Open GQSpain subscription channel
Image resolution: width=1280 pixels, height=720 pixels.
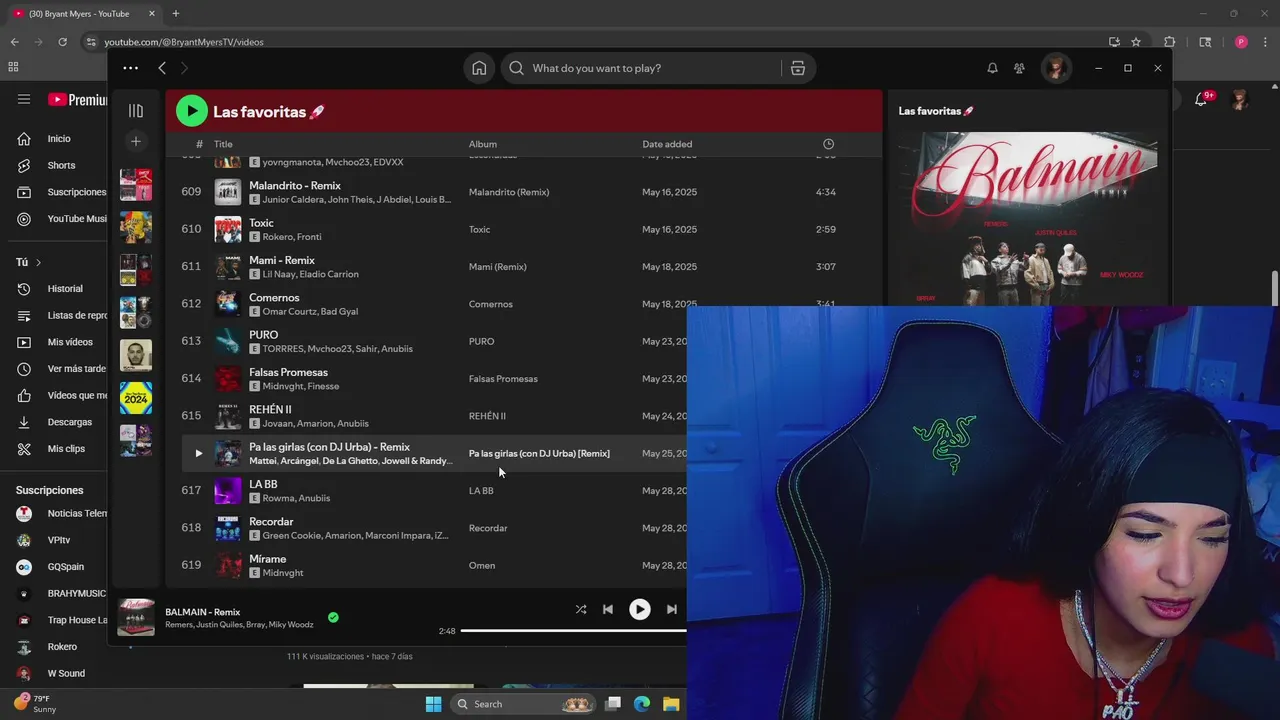point(64,567)
